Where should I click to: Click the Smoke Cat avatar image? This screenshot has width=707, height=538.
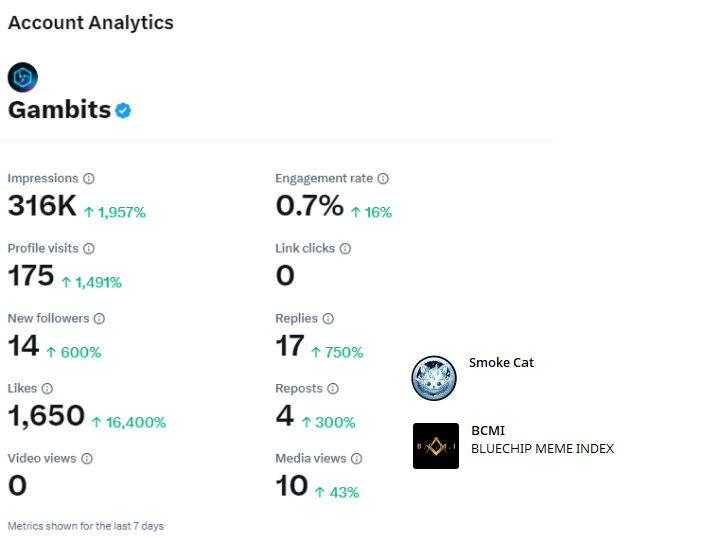(x=434, y=378)
